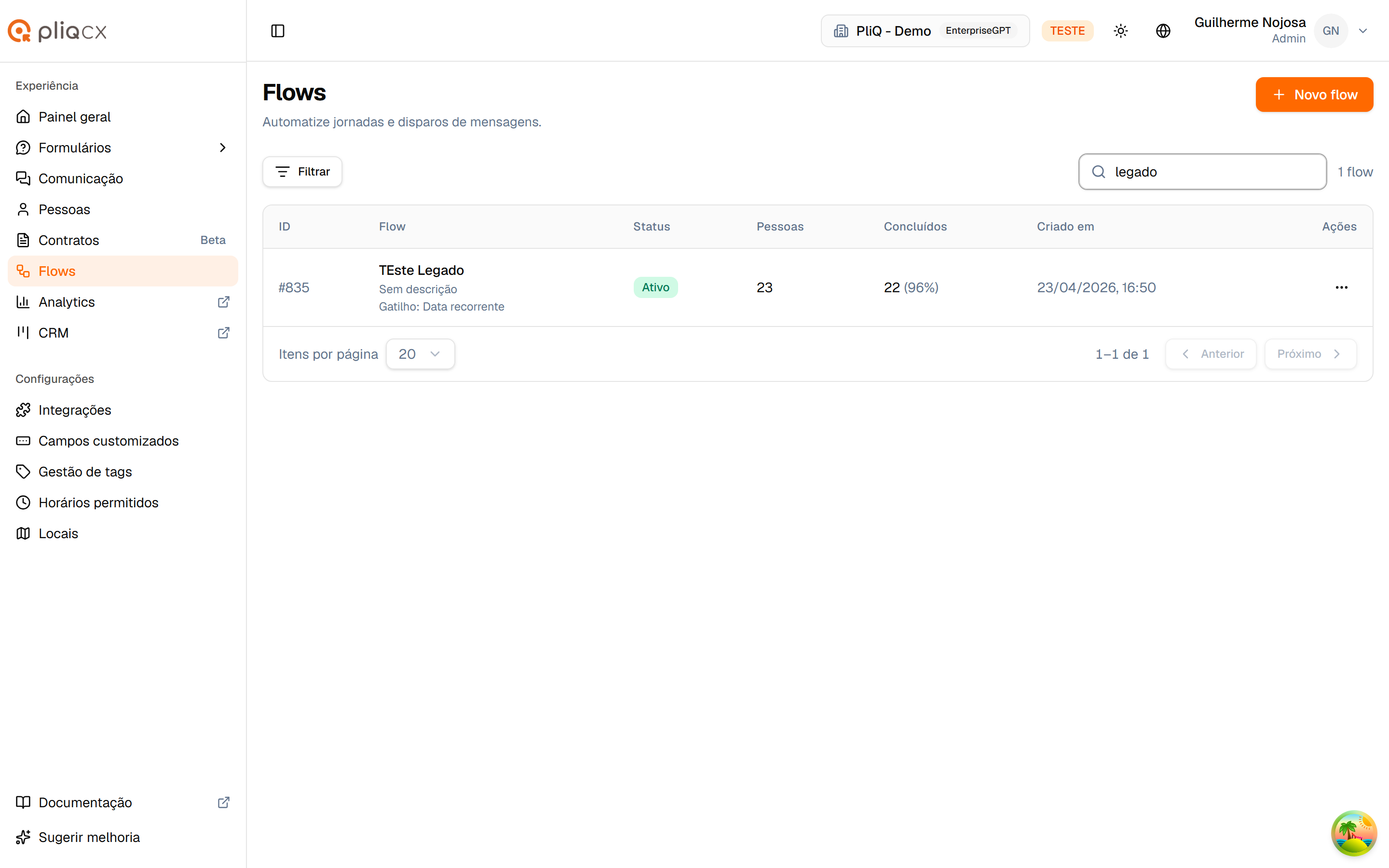Open Pessoas in sidebar
The height and width of the screenshot is (868, 1389).
pos(123,210)
